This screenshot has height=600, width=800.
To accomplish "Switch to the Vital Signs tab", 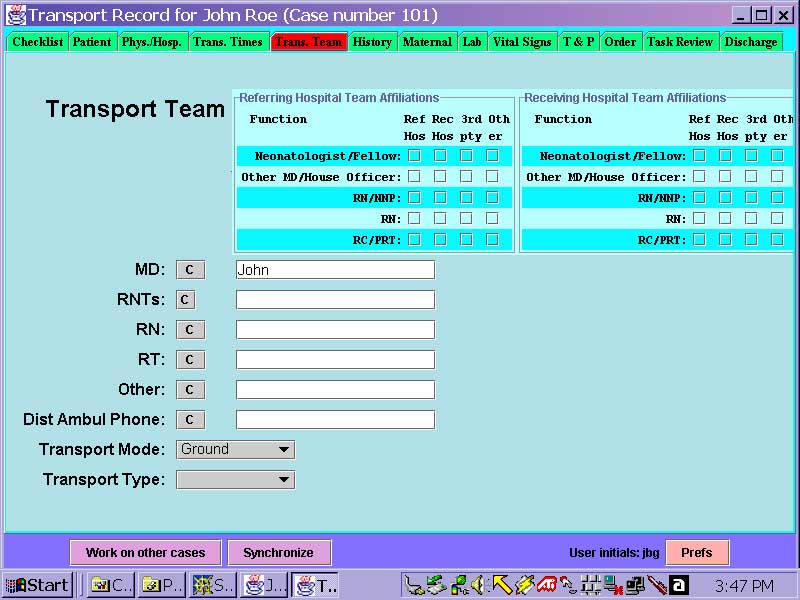I will coord(522,42).
